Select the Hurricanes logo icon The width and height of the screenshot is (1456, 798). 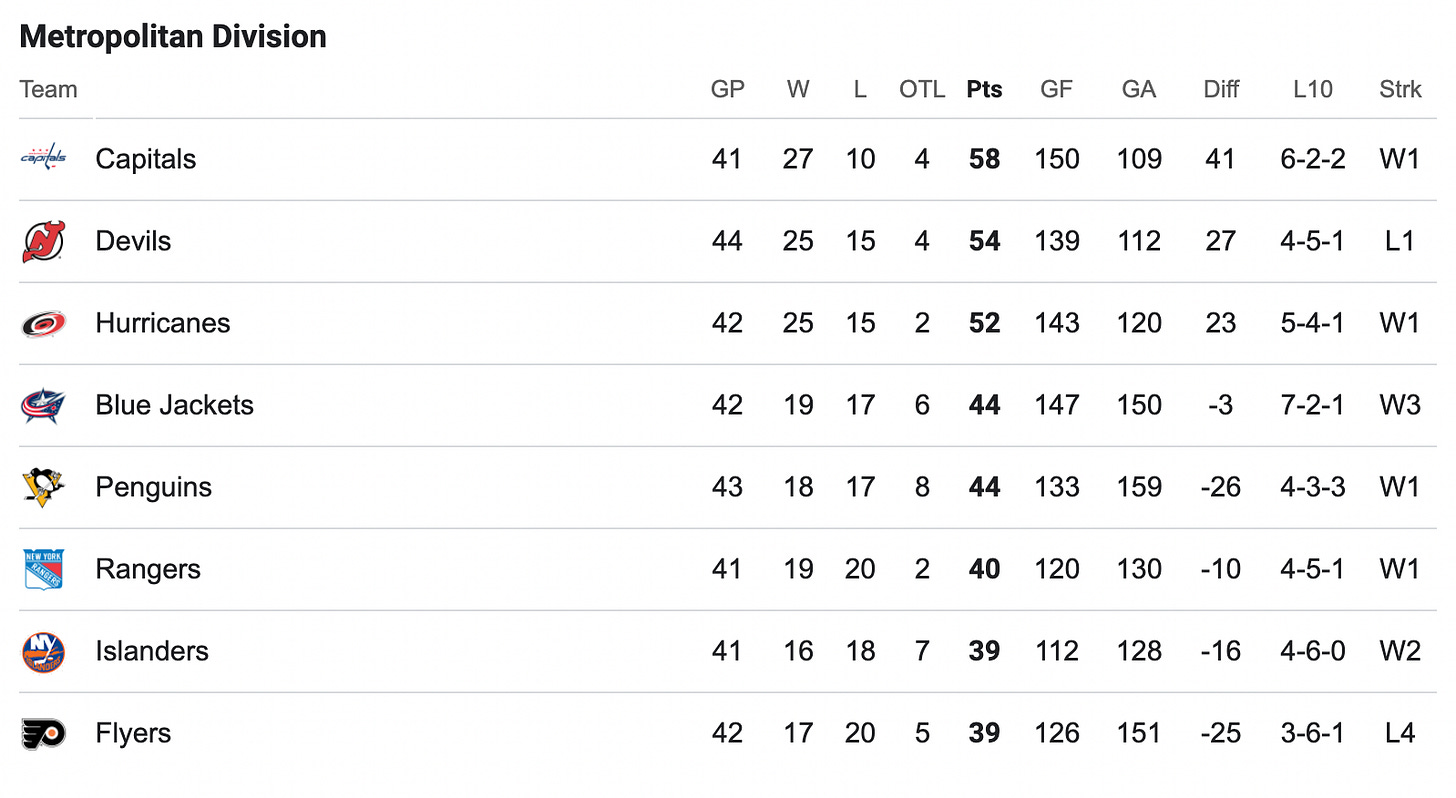click(44, 323)
